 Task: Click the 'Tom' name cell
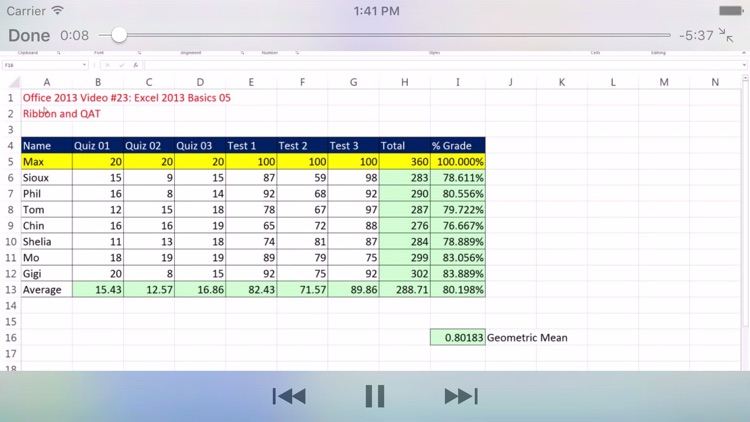[x=46, y=210]
